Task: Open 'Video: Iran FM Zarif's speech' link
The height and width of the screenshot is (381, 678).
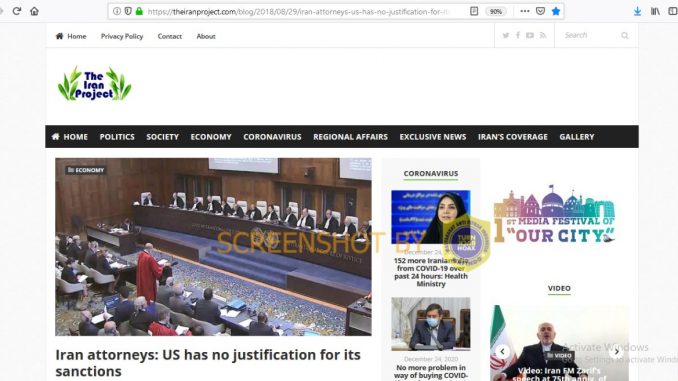Action: 559,374
